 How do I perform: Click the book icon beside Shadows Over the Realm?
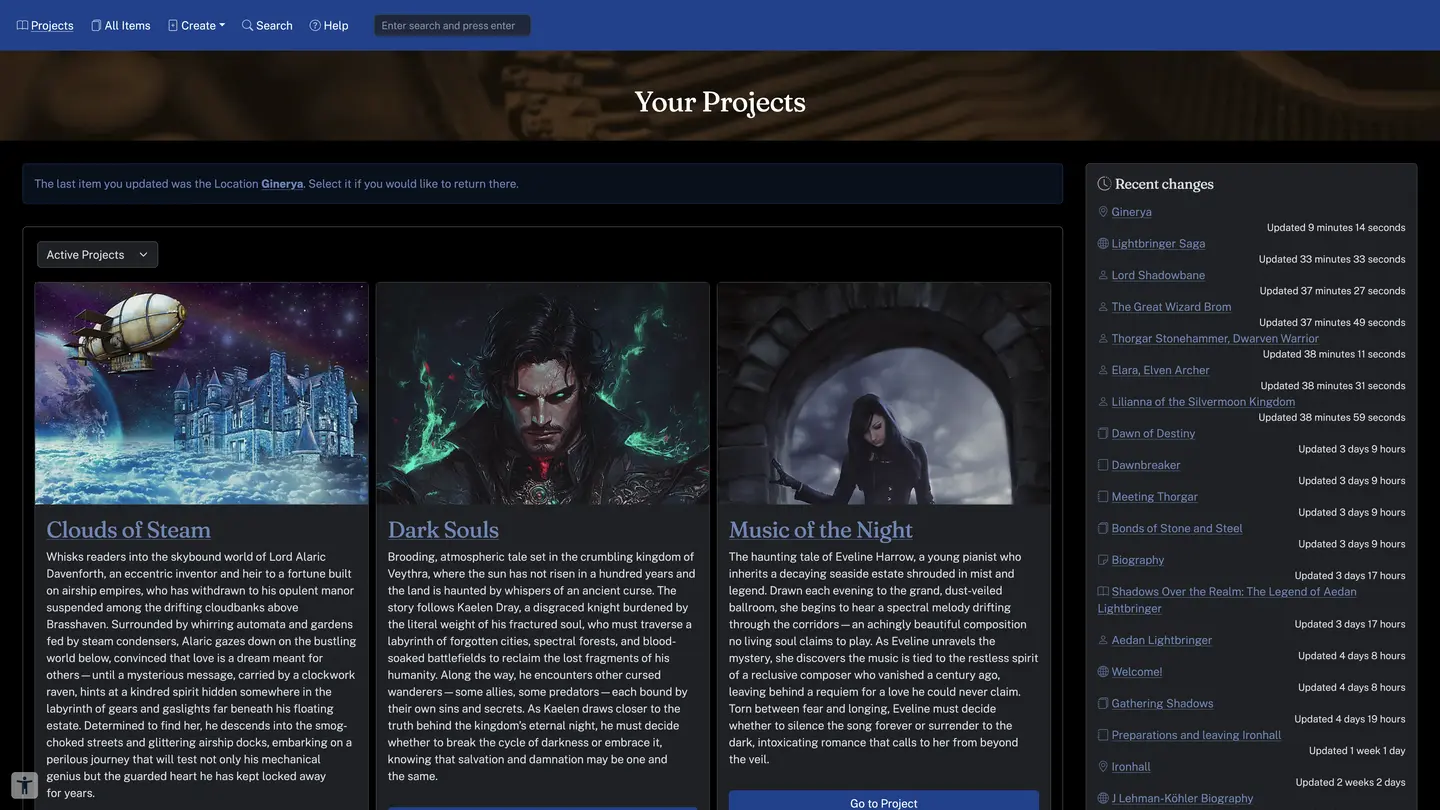[x=1102, y=591]
